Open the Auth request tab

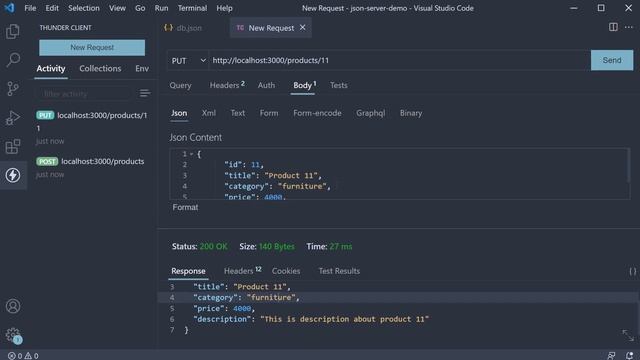point(266,85)
